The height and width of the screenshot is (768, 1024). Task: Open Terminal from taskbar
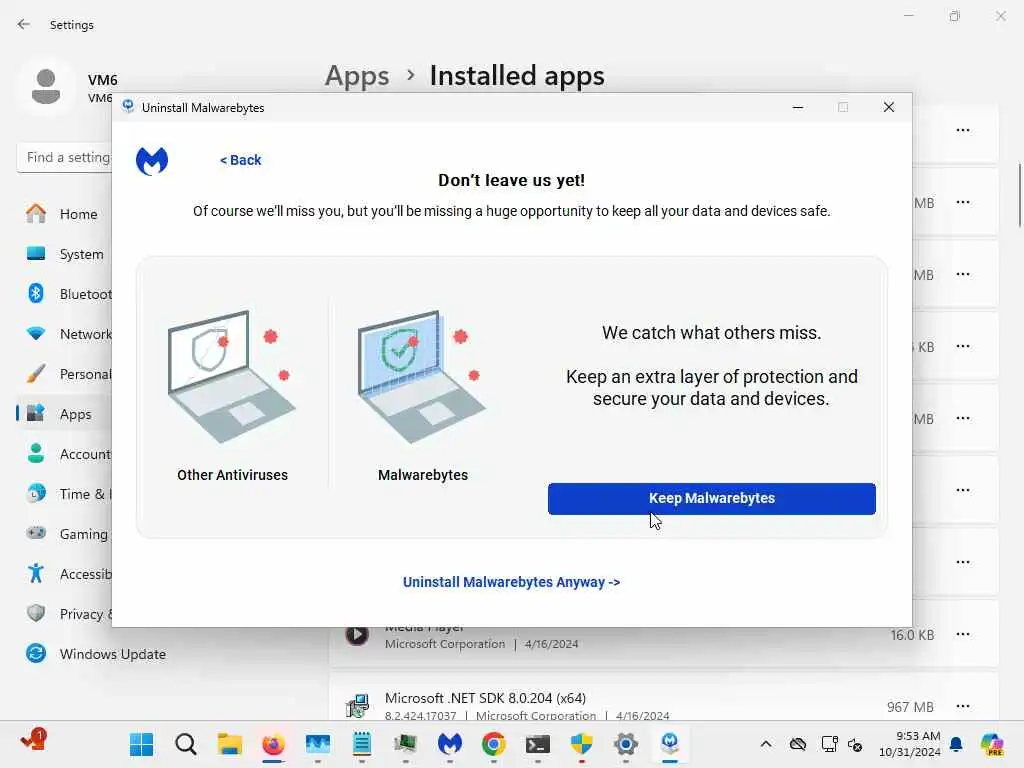pos(537,744)
